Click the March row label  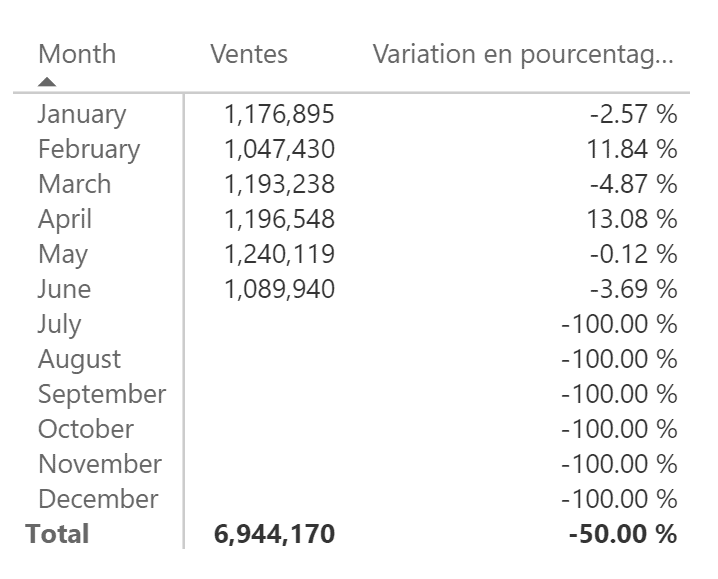click(x=75, y=184)
